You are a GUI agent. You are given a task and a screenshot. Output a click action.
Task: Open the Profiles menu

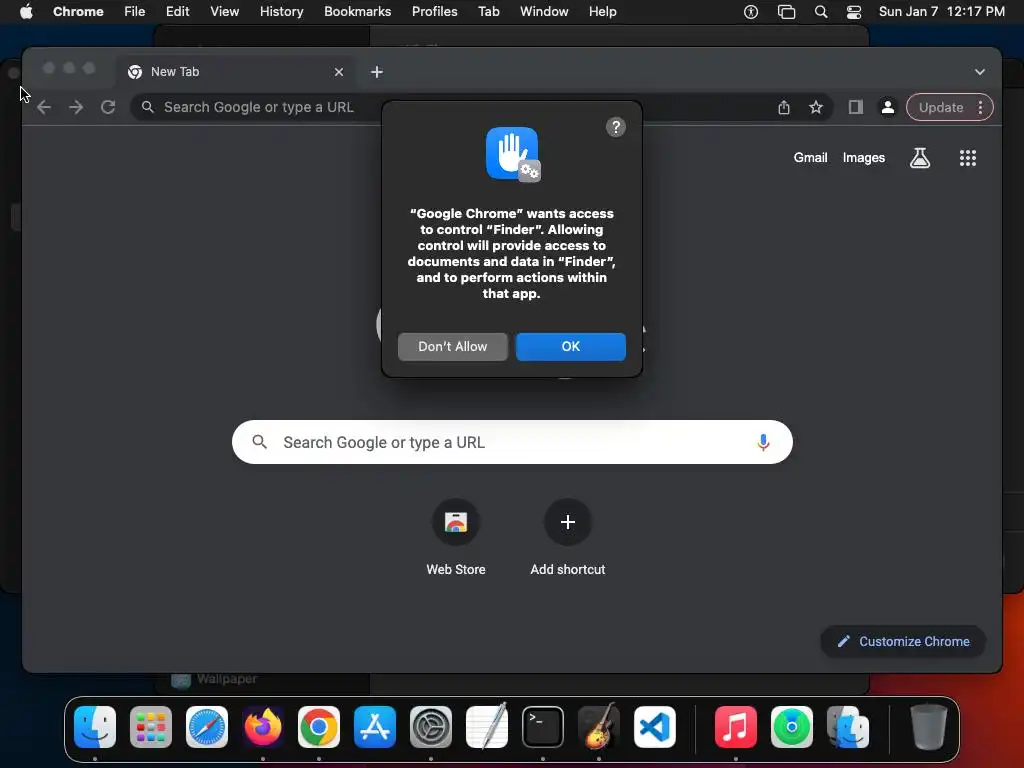coord(434,11)
